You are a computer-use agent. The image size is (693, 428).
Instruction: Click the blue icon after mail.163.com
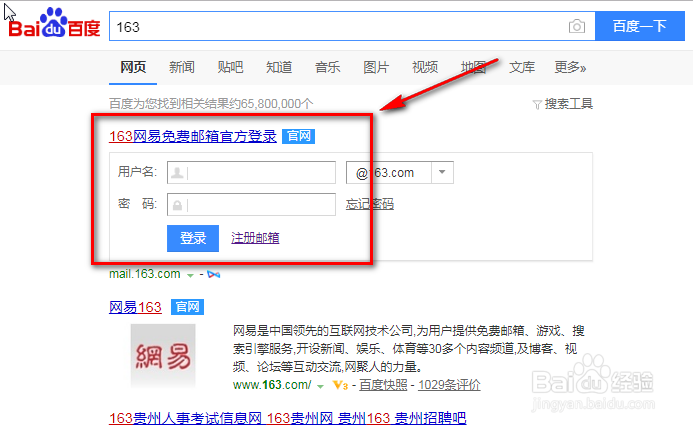pos(213,275)
